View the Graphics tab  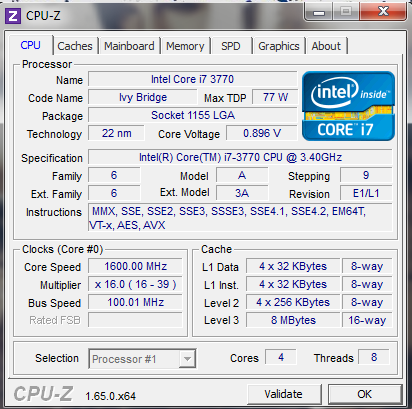tap(279, 46)
